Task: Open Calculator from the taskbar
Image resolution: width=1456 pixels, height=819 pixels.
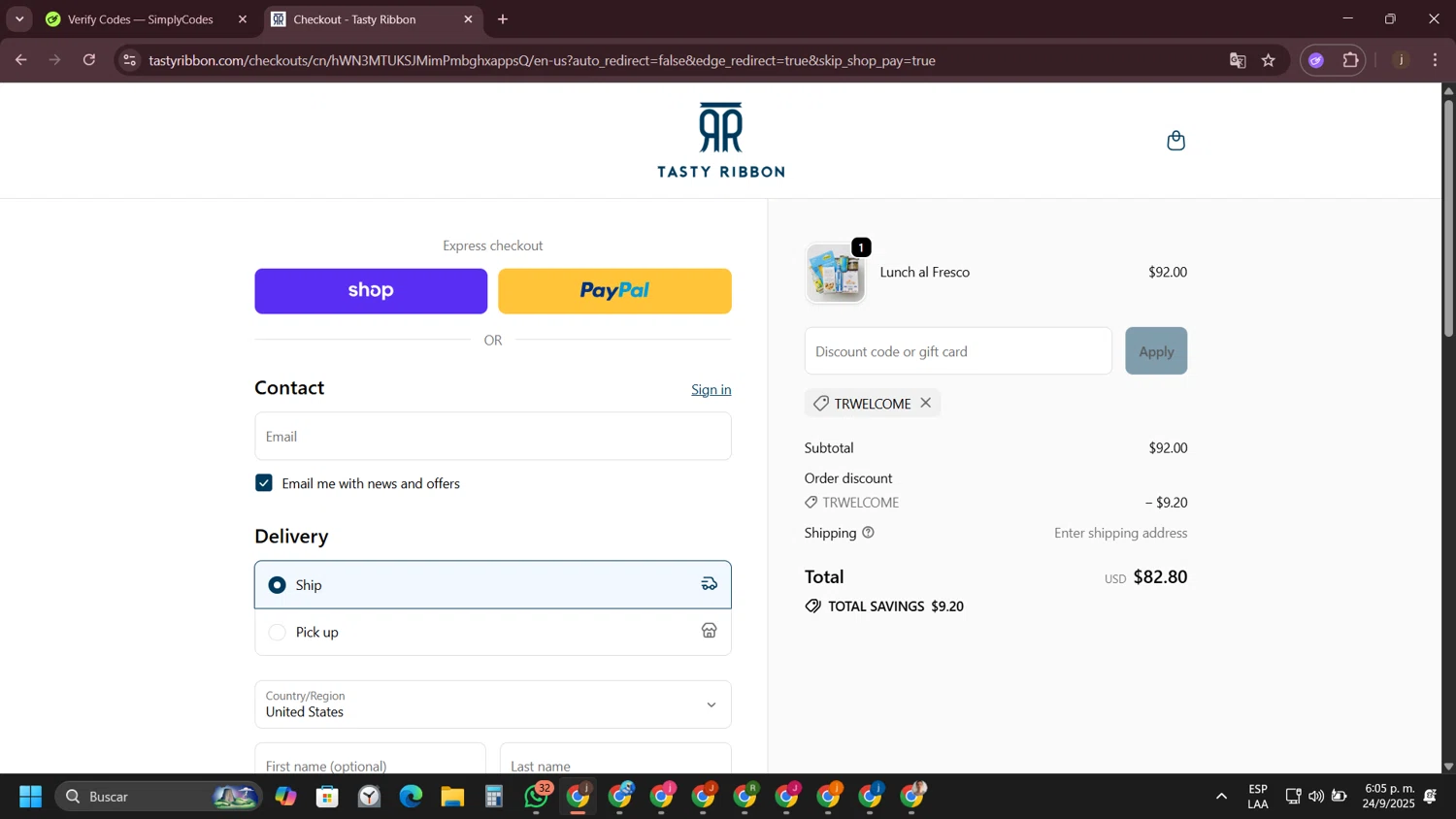Action: [494, 797]
